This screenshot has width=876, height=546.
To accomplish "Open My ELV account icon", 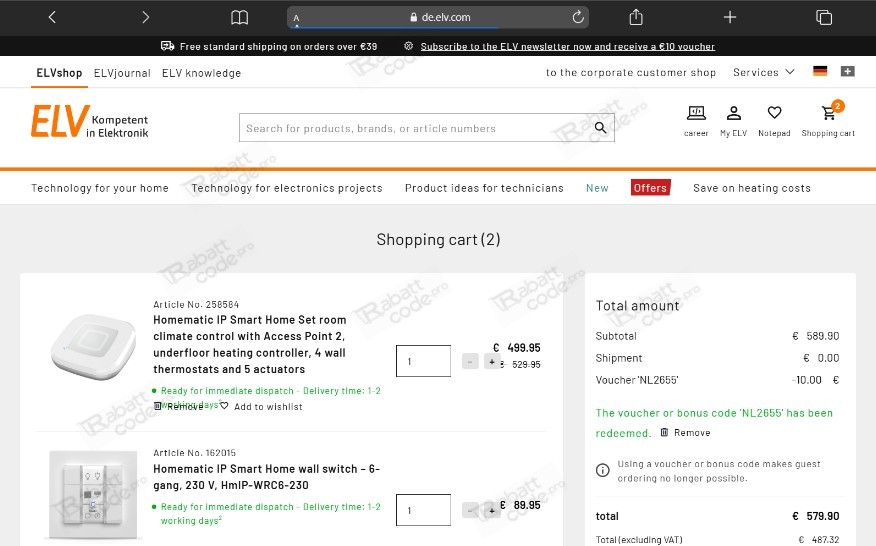I will pos(734,121).
